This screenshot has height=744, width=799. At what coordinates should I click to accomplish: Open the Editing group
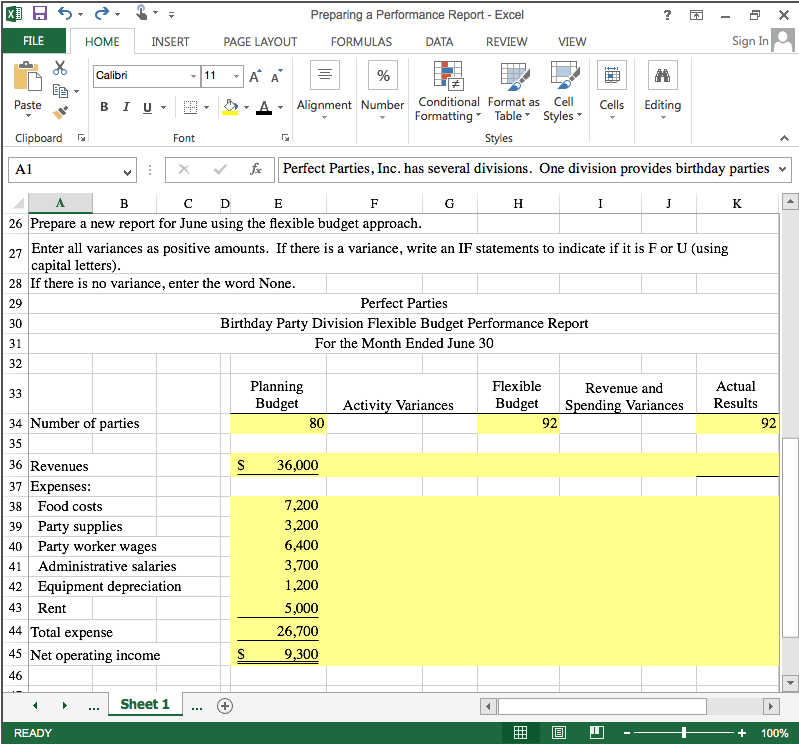(x=662, y=90)
